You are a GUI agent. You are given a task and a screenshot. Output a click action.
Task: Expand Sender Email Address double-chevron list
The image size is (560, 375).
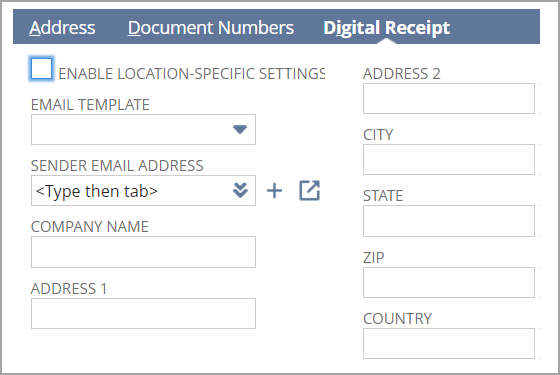point(240,190)
